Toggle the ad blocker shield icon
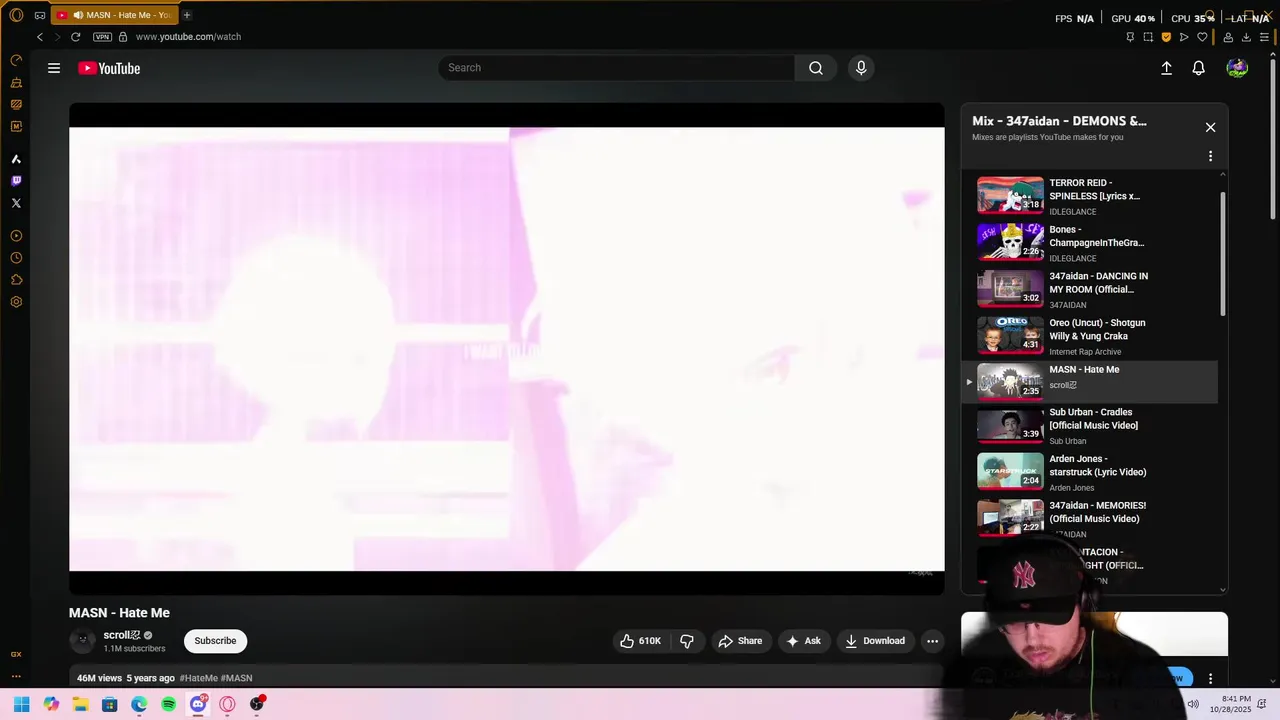Viewport: 1280px width, 720px height. click(x=1166, y=37)
